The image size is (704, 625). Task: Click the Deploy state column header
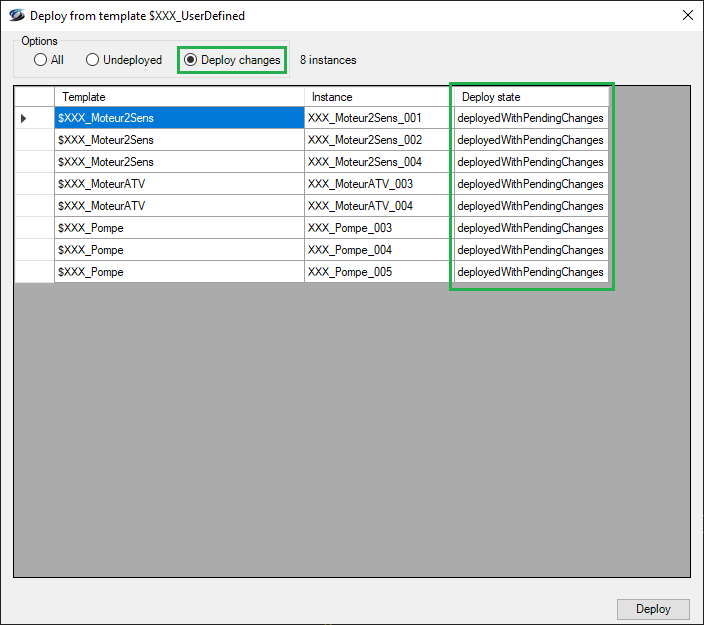pyautogui.click(x=529, y=97)
